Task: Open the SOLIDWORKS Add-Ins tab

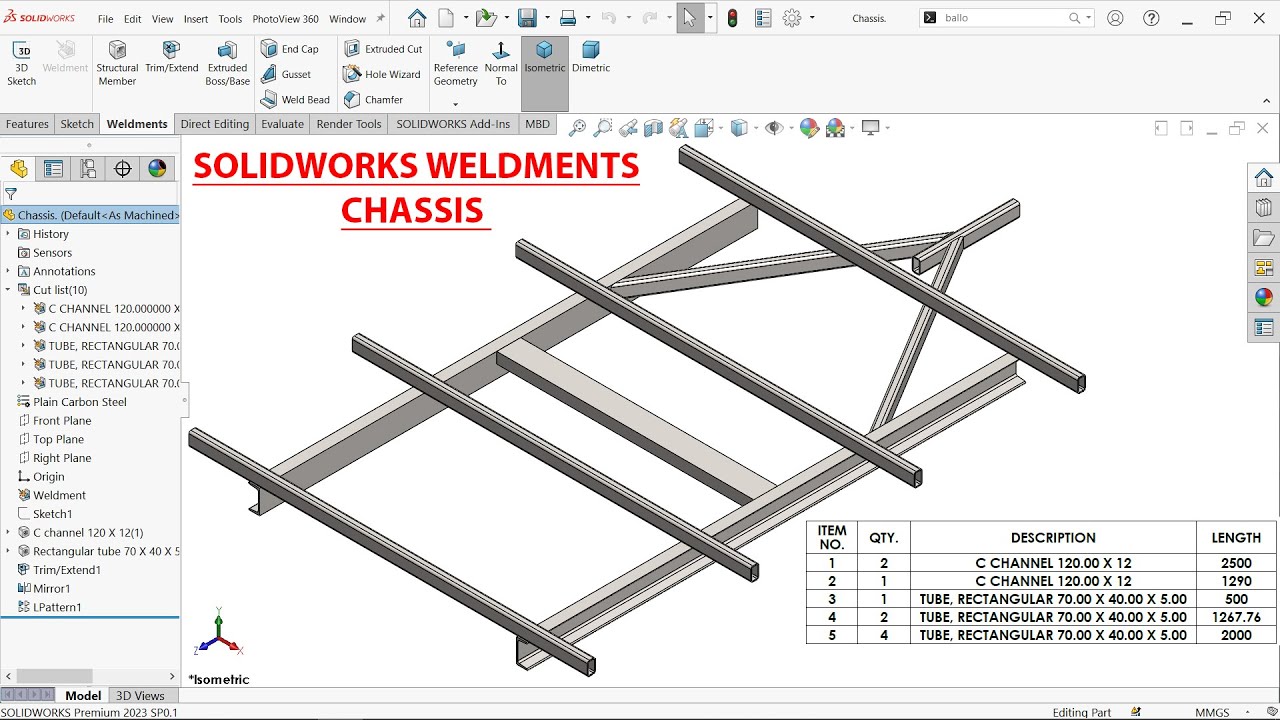Action: (x=453, y=124)
